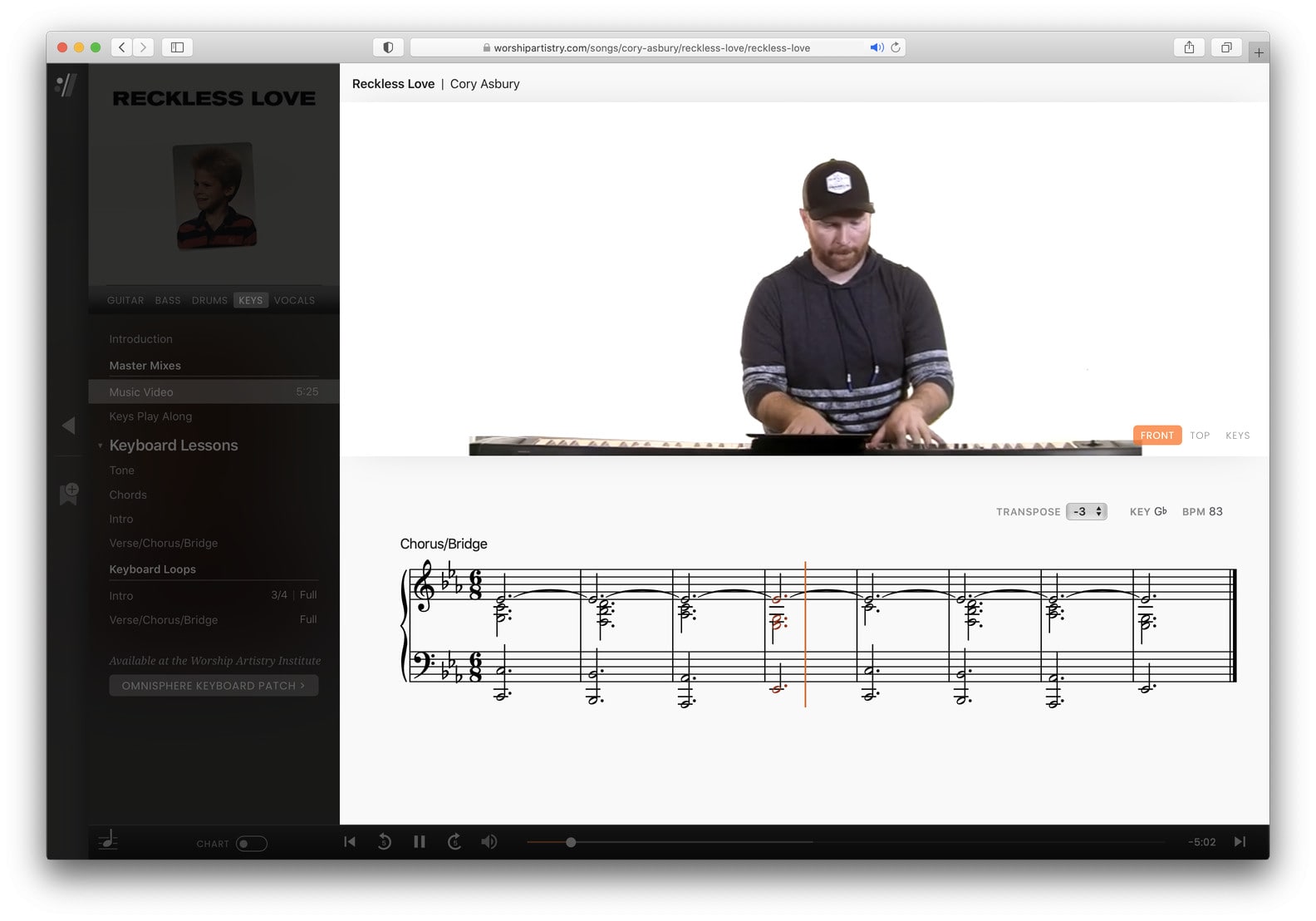1316x921 pixels.
Task: Open the Keys Play Along lesson
Action: 150,416
